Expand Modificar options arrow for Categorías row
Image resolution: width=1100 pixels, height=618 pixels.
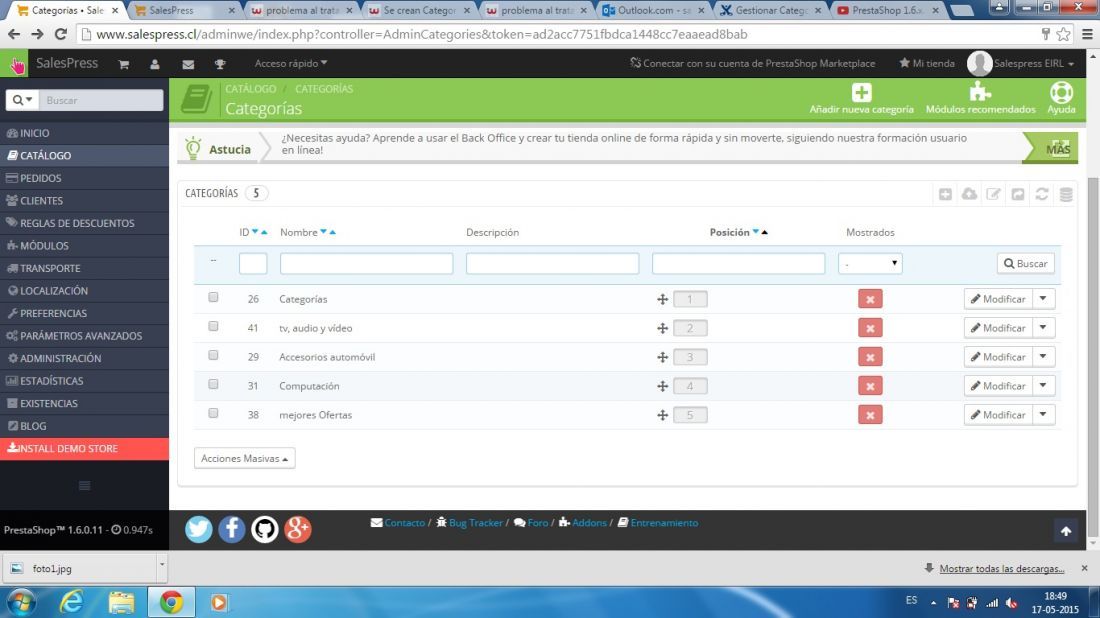[x=1044, y=299]
